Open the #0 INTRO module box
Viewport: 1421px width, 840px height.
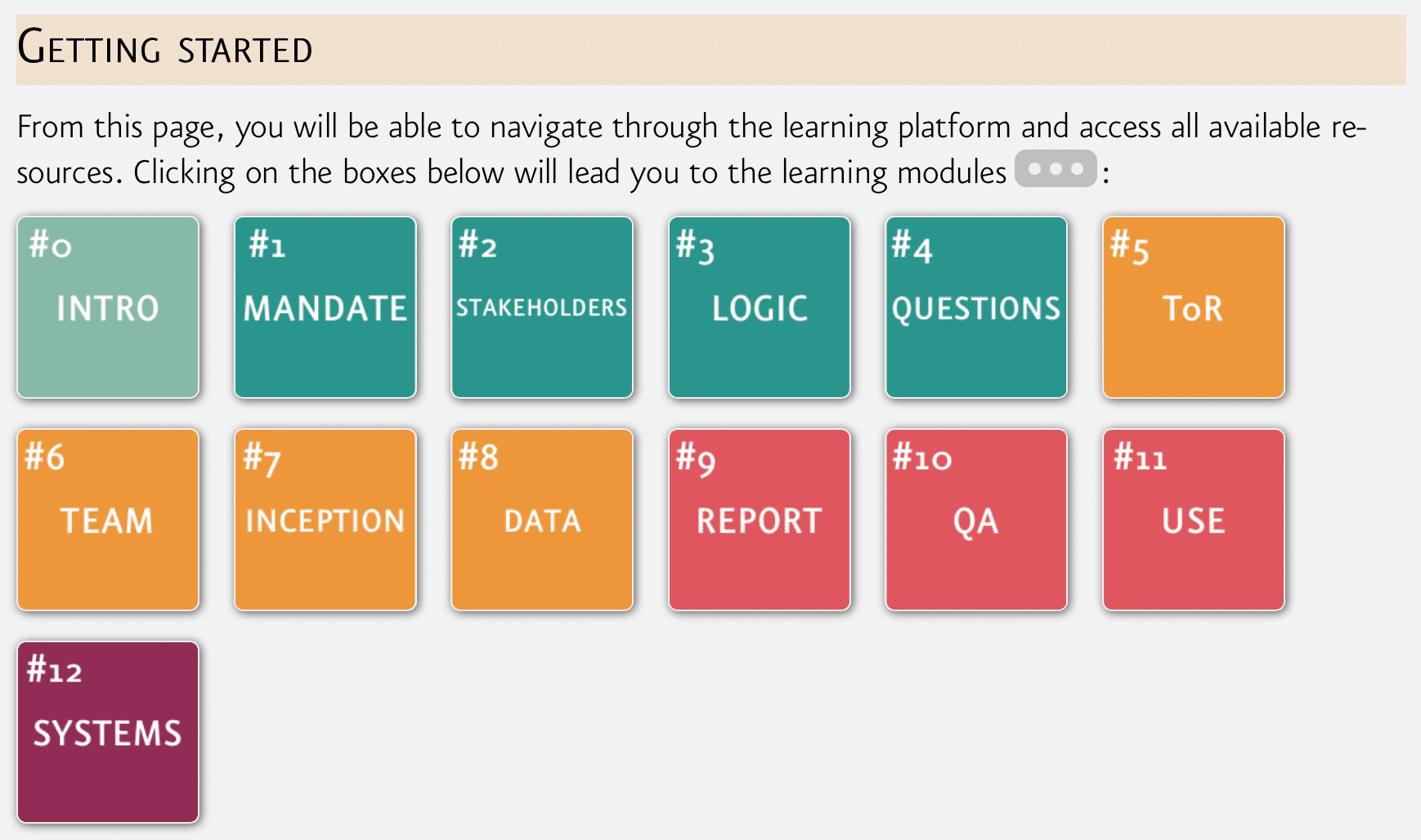click(x=108, y=308)
